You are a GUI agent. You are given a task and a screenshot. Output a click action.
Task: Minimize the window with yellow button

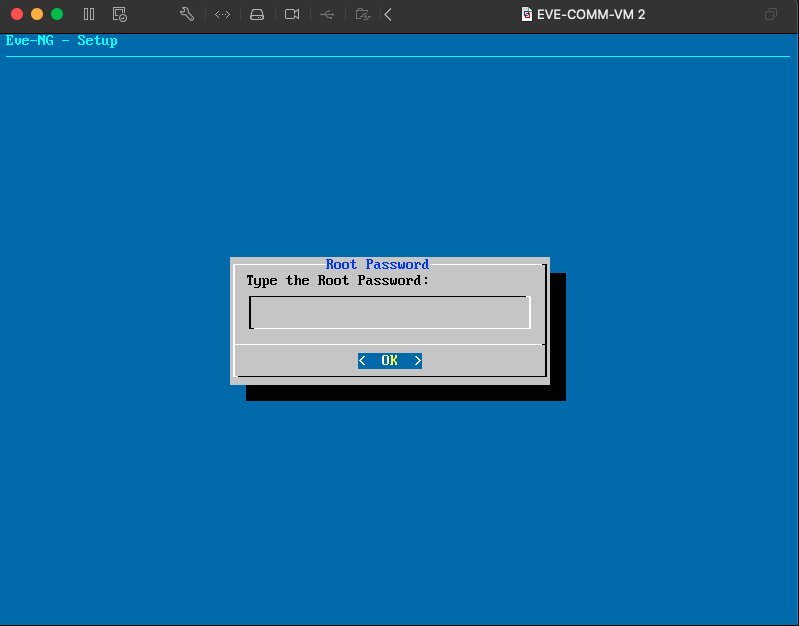pos(37,14)
